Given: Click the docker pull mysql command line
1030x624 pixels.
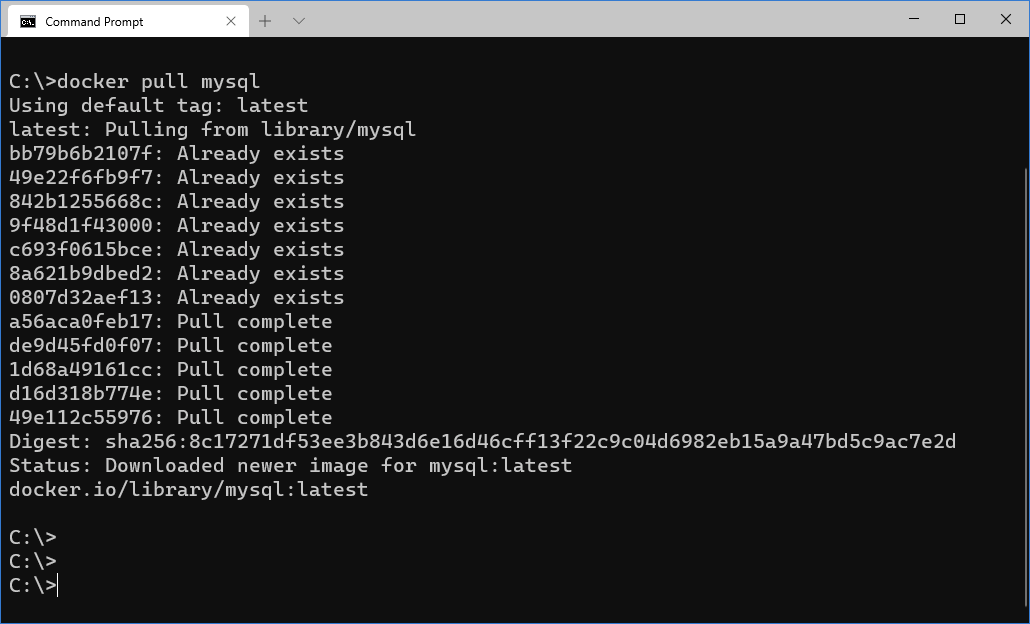Looking at the screenshot, I should click(135, 81).
